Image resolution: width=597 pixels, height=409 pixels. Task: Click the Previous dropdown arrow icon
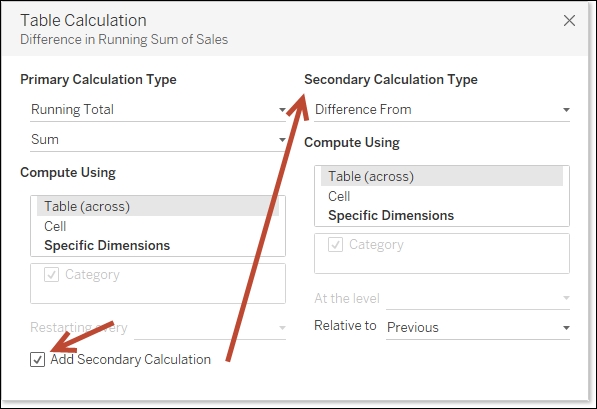566,328
